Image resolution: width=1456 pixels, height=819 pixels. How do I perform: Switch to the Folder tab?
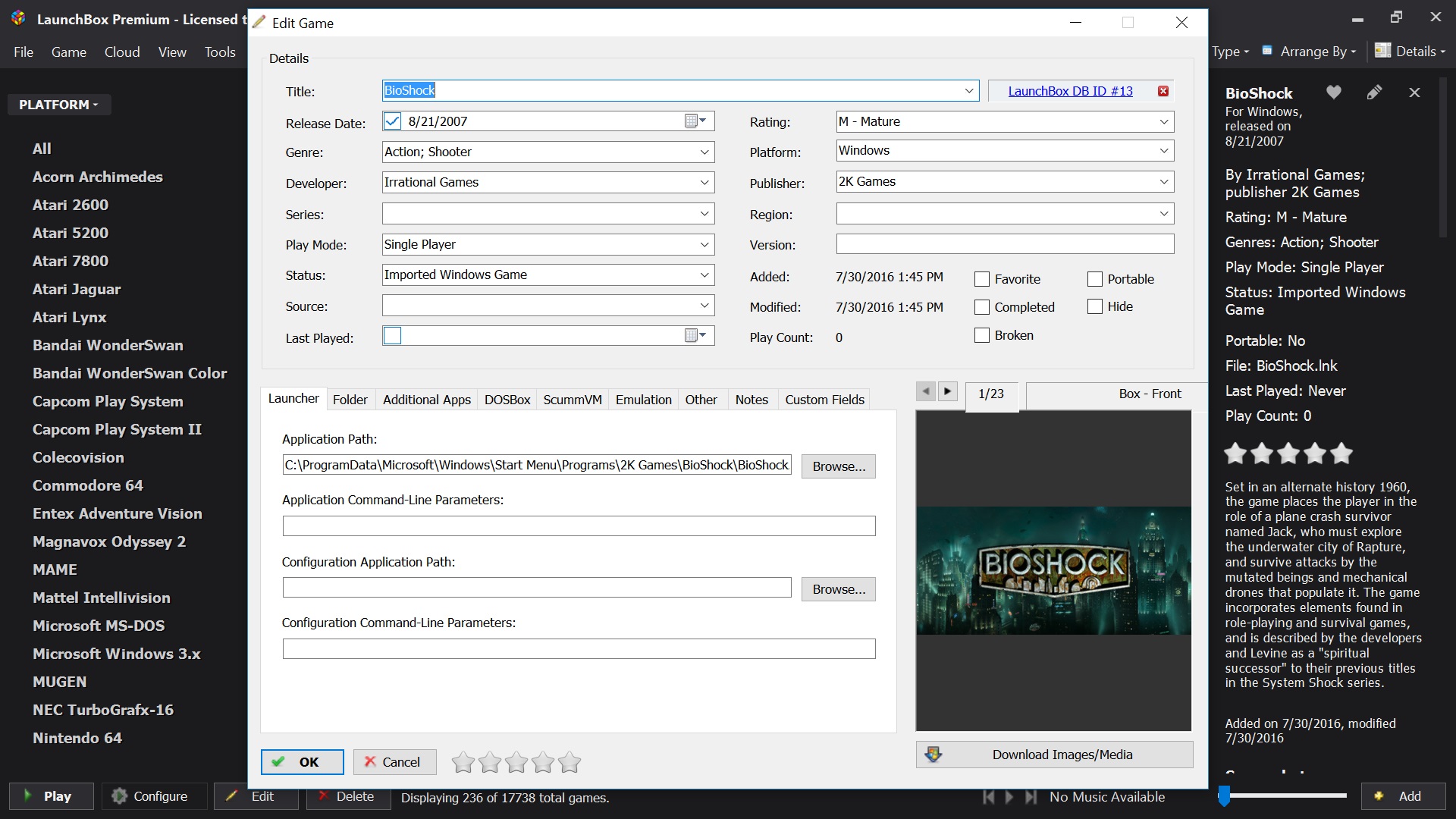350,400
